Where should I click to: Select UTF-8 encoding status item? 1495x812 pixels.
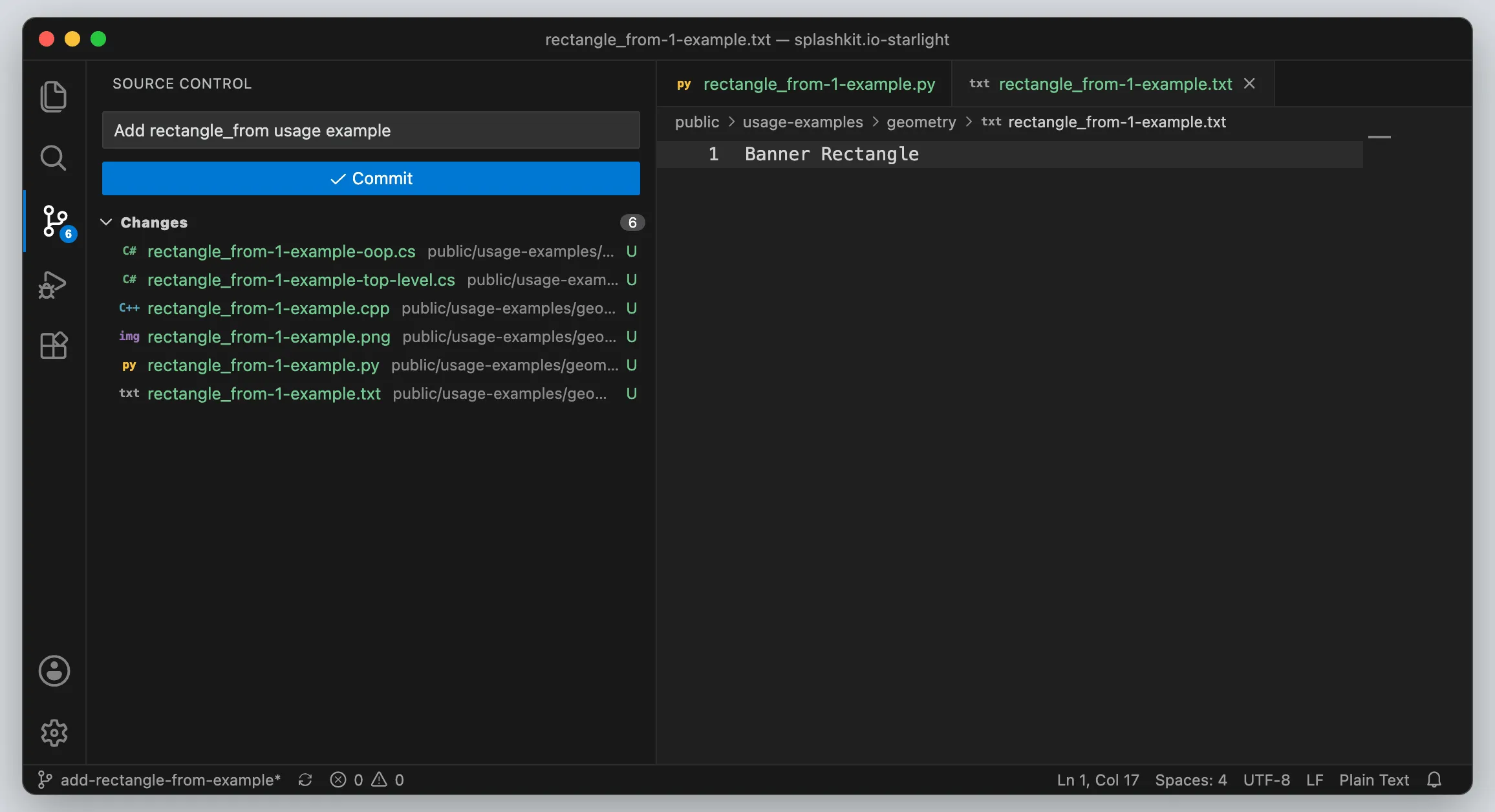pos(1266,780)
